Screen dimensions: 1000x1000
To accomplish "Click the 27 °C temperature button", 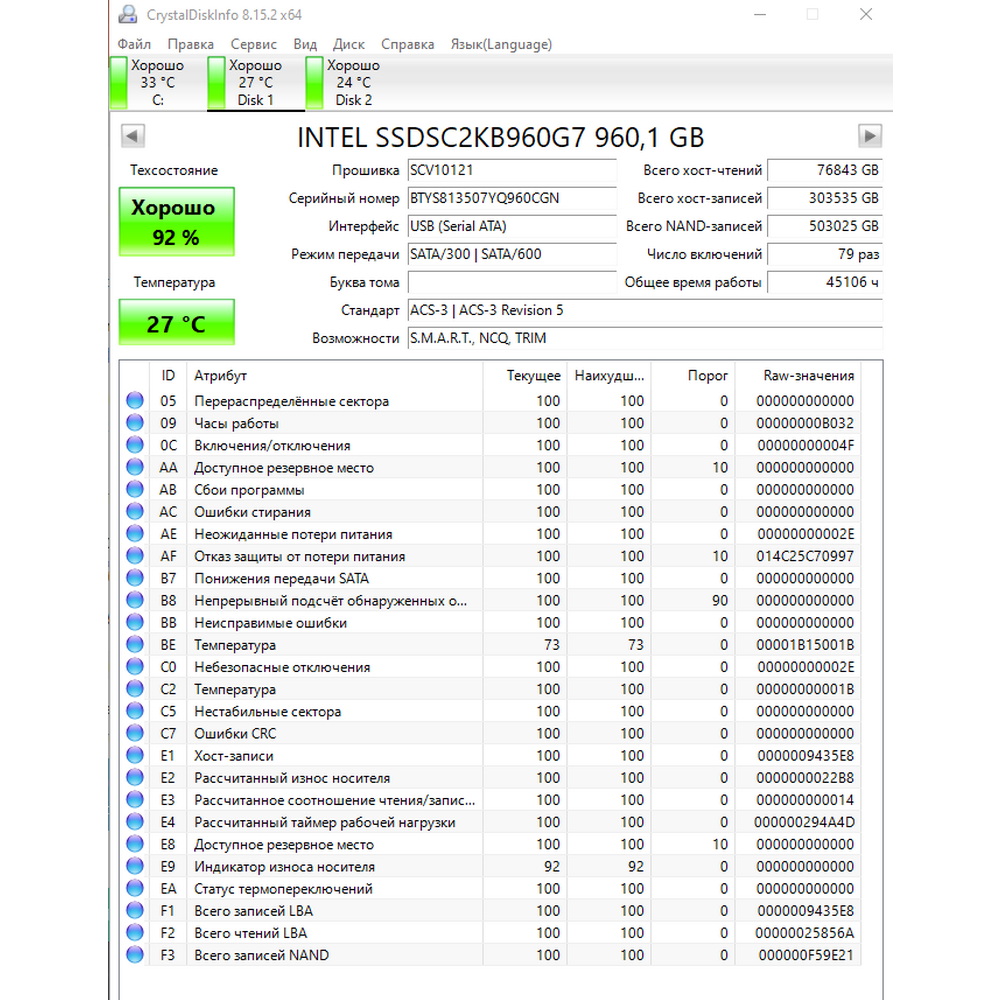I will (176, 324).
